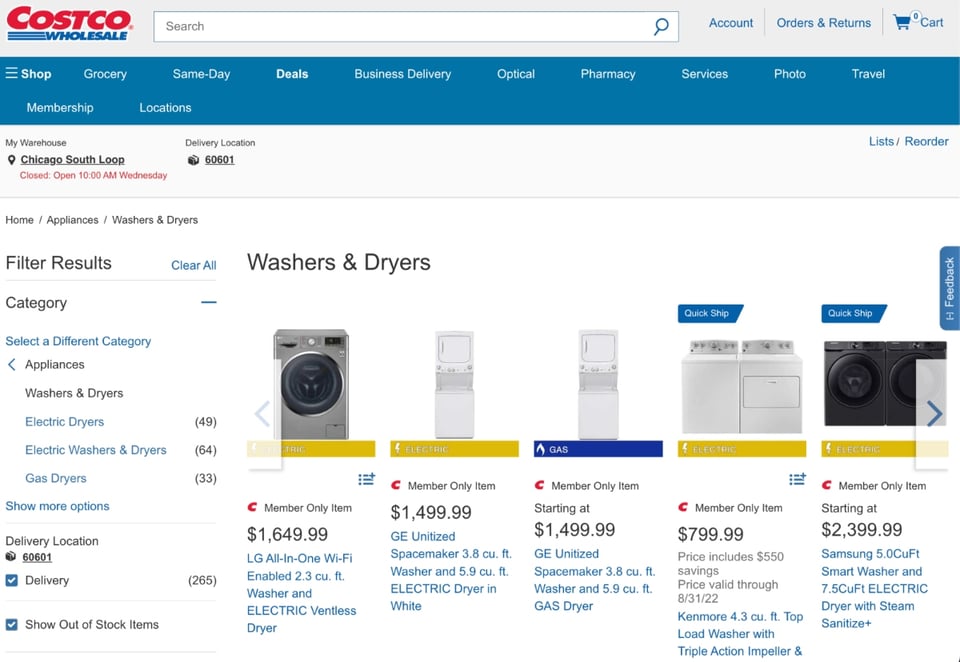Go to Appliances breadcrumb
The height and width of the screenshot is (662, 960).
point(72,220)
